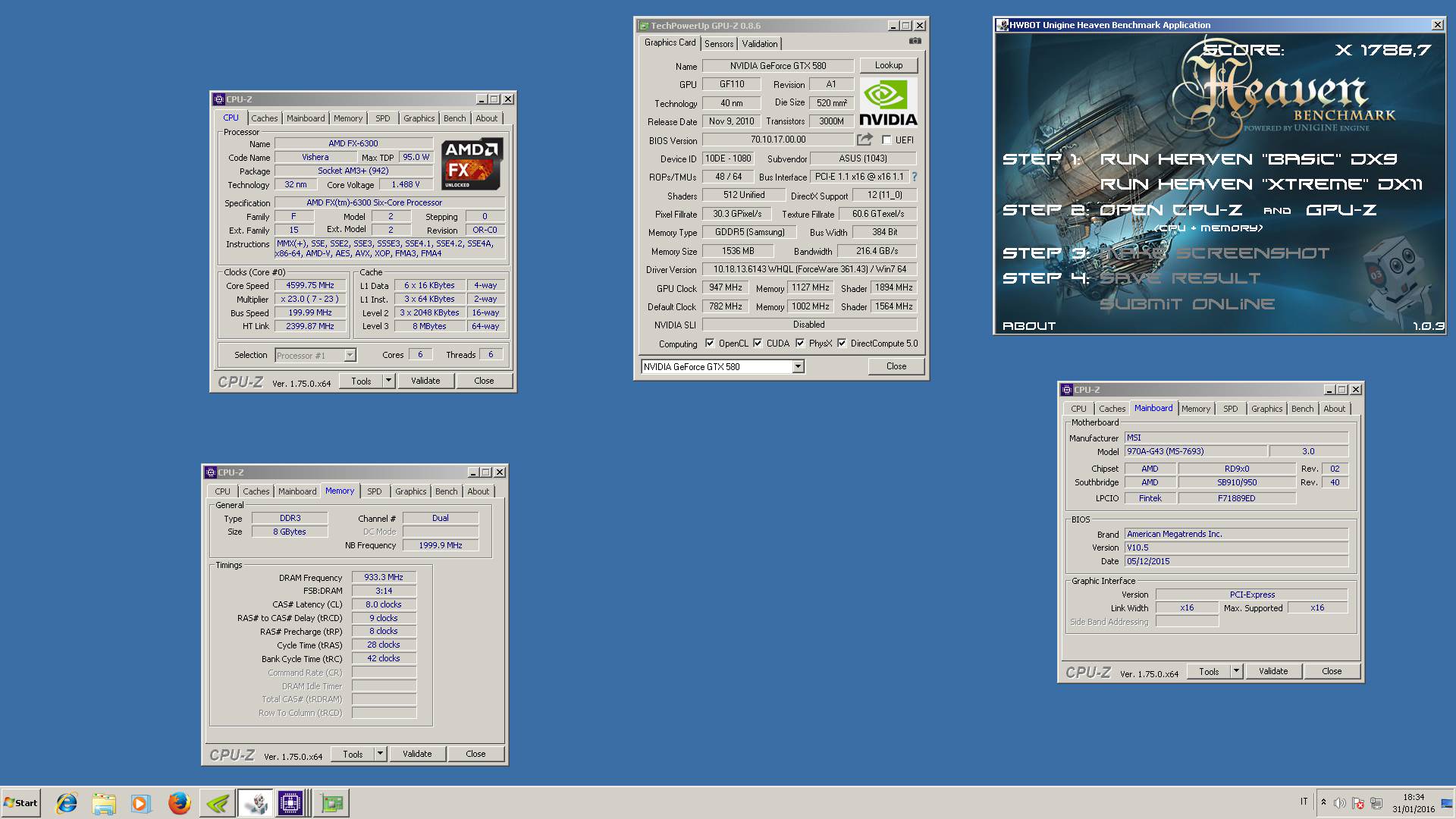Click Run Heaven Xtreme DX11 in HWBOT
The image size is (1456, 819).
[x=1261, y=184]
